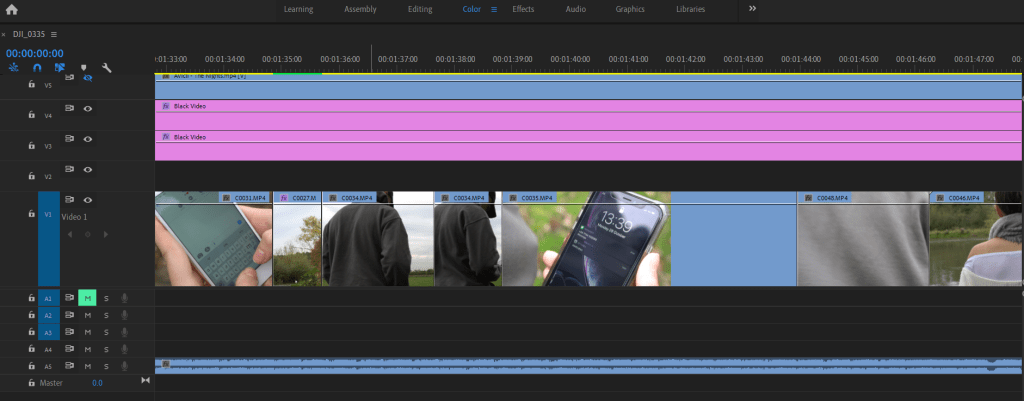Solo the A1 track

pos(106,298)
